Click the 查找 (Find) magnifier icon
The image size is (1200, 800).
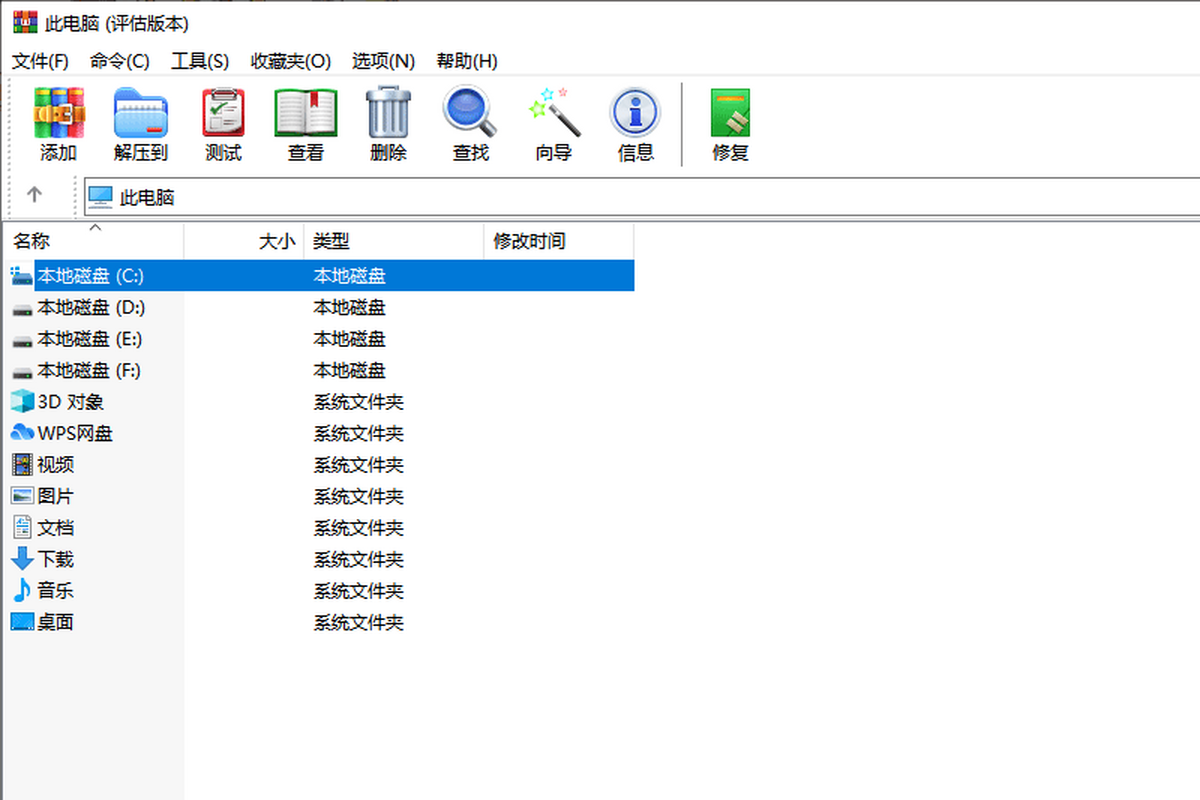470,112
